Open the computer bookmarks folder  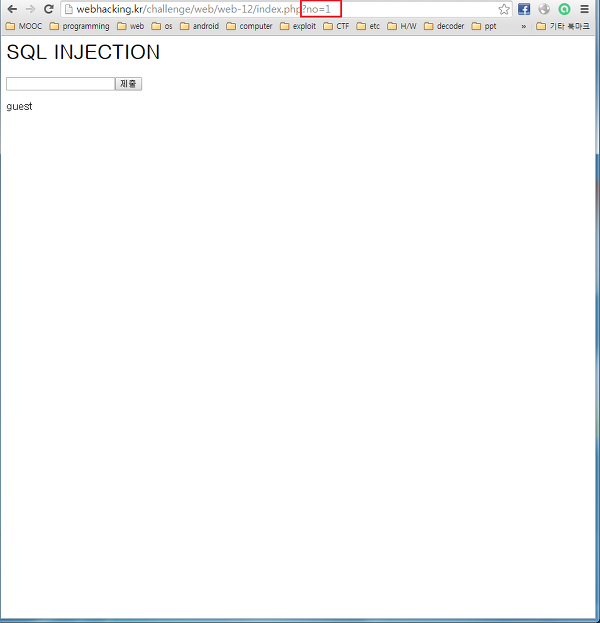click(x=250, y=26)
